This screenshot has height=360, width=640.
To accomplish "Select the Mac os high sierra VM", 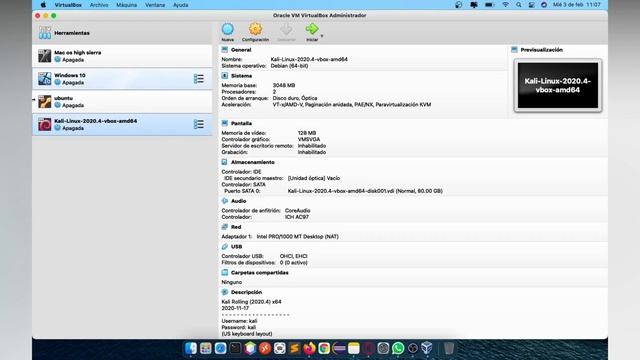I will click(122, 56).
